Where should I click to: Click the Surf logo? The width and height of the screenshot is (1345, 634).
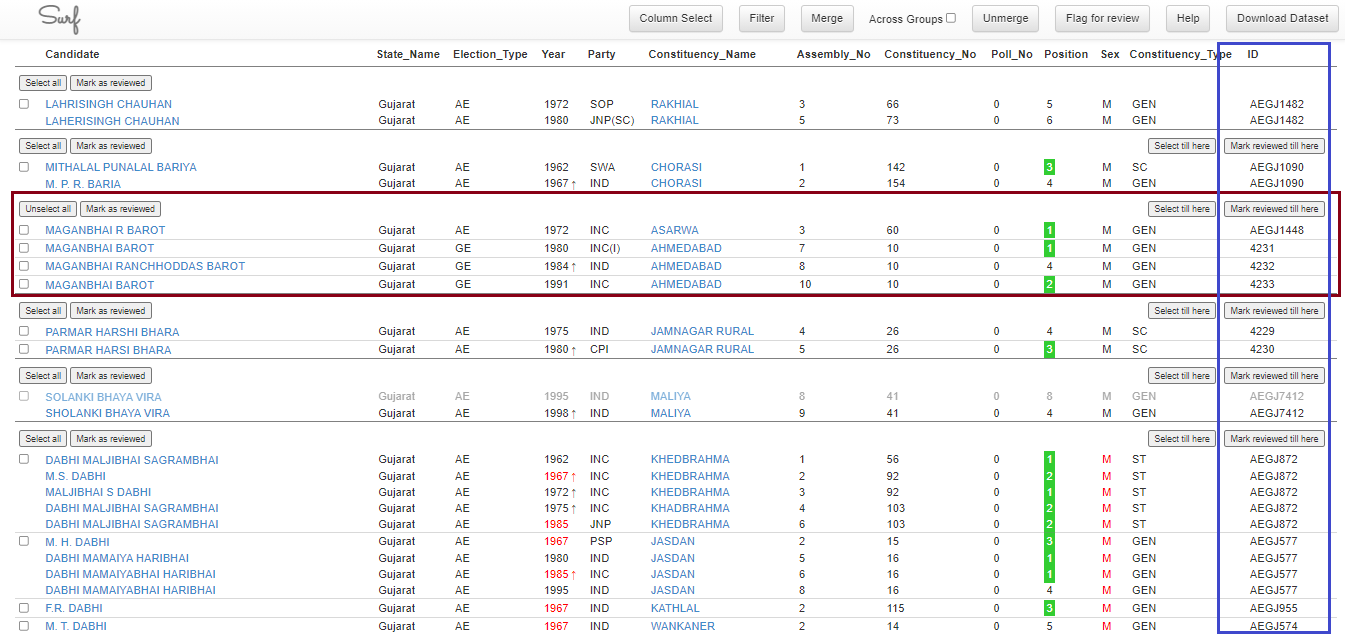59,17
